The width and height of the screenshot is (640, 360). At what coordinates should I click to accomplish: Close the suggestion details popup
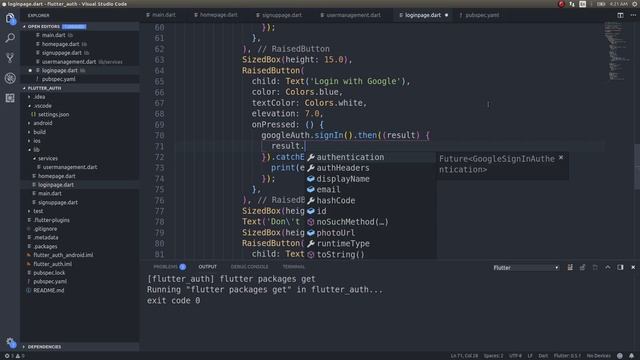(x=561, y=158)
